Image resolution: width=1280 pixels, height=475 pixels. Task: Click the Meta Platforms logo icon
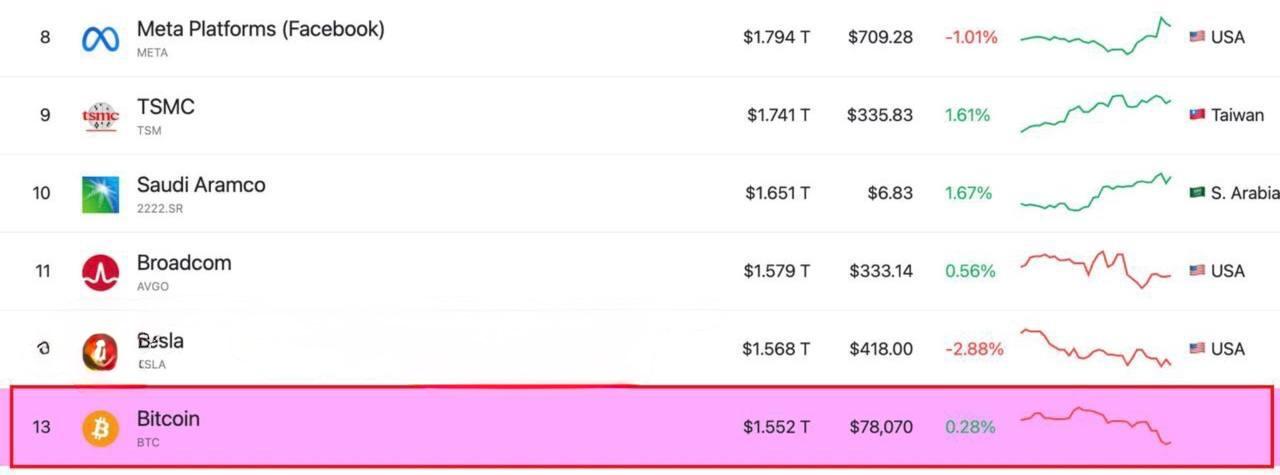tap(100, 38)
